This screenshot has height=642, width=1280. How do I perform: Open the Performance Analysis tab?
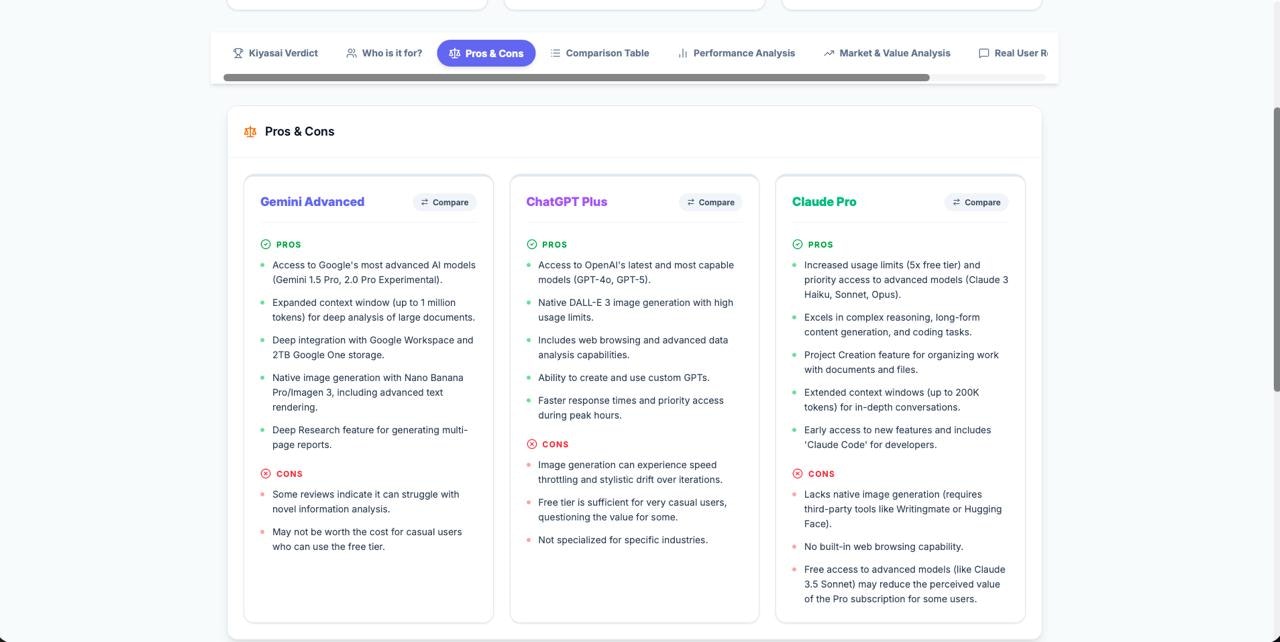click(x=736, y=53)
